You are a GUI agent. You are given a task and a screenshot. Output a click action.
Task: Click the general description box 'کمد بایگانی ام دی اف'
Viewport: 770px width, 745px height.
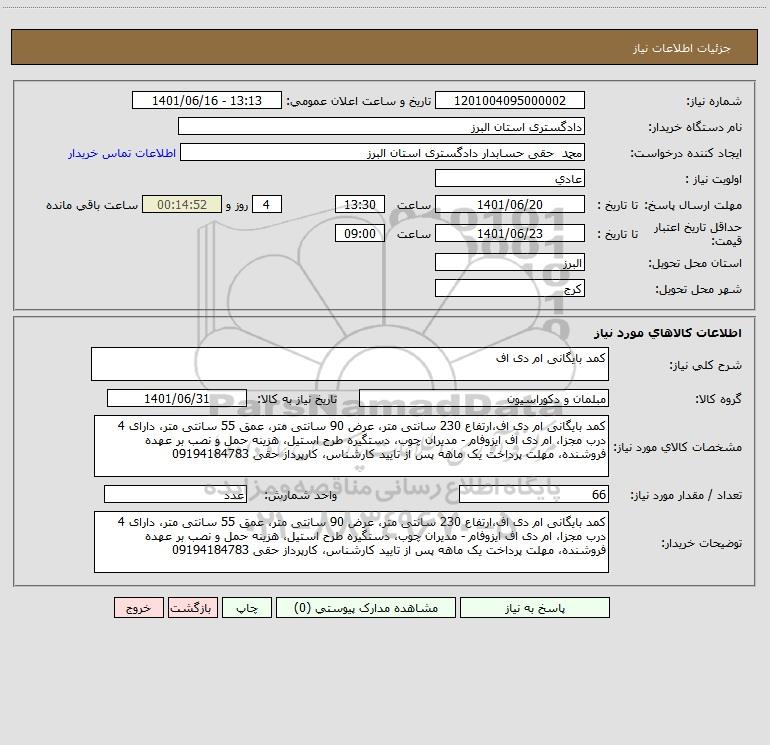point(350,364)
